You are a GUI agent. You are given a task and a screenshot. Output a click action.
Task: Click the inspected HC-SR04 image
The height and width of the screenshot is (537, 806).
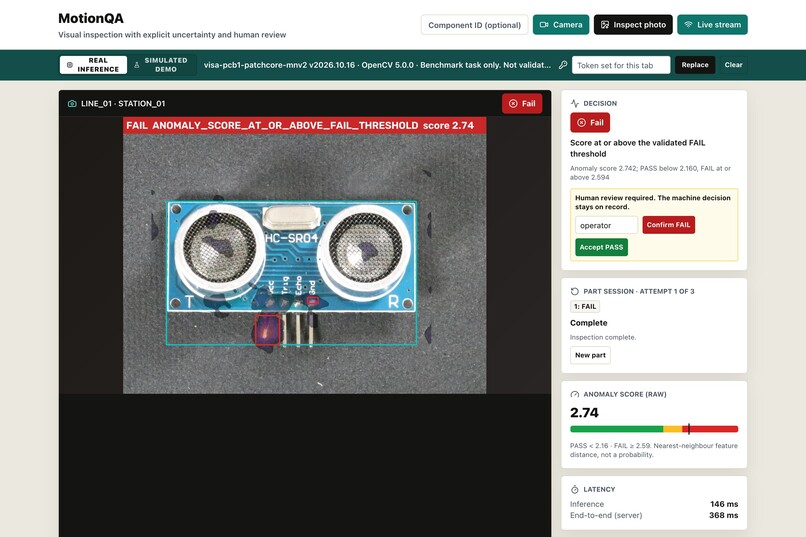point(304,255)
